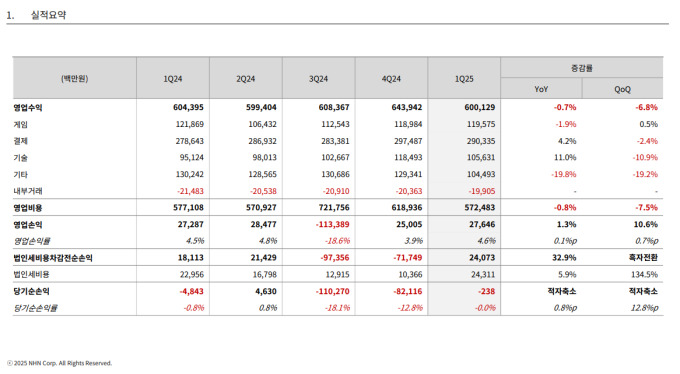Click the 1Q24 column header
Screen dimensions: 680x374
point(173,79)
